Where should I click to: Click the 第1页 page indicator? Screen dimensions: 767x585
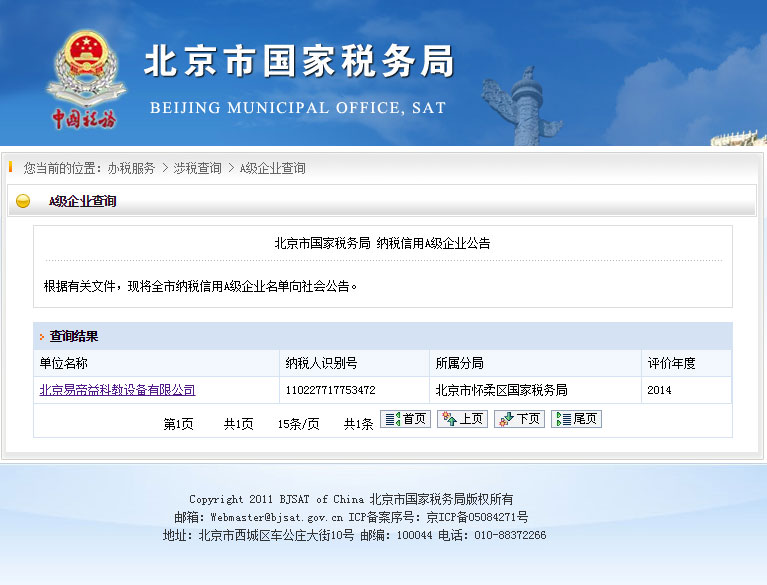click(179, 424)
